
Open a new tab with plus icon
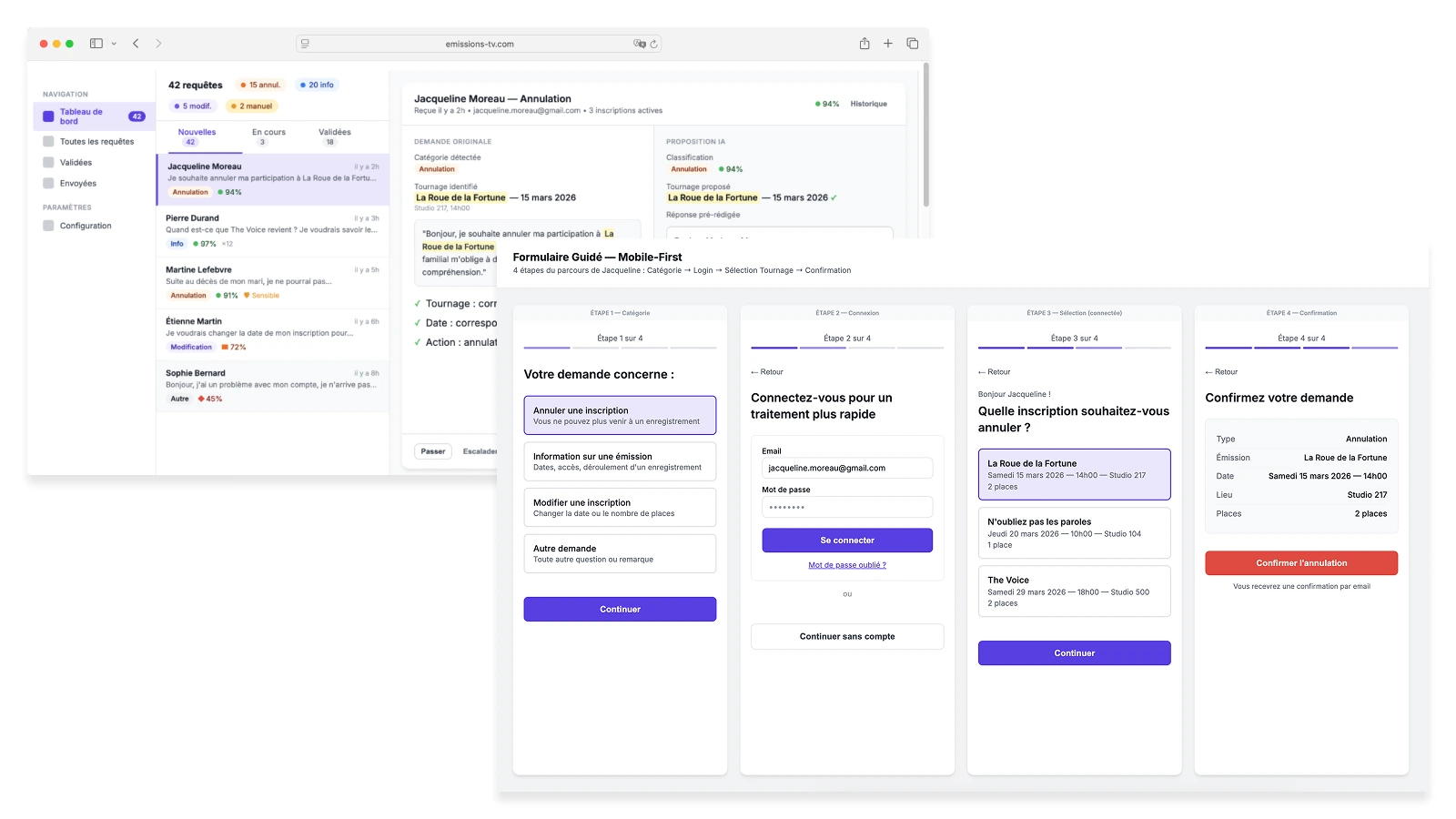coord(887,44)
